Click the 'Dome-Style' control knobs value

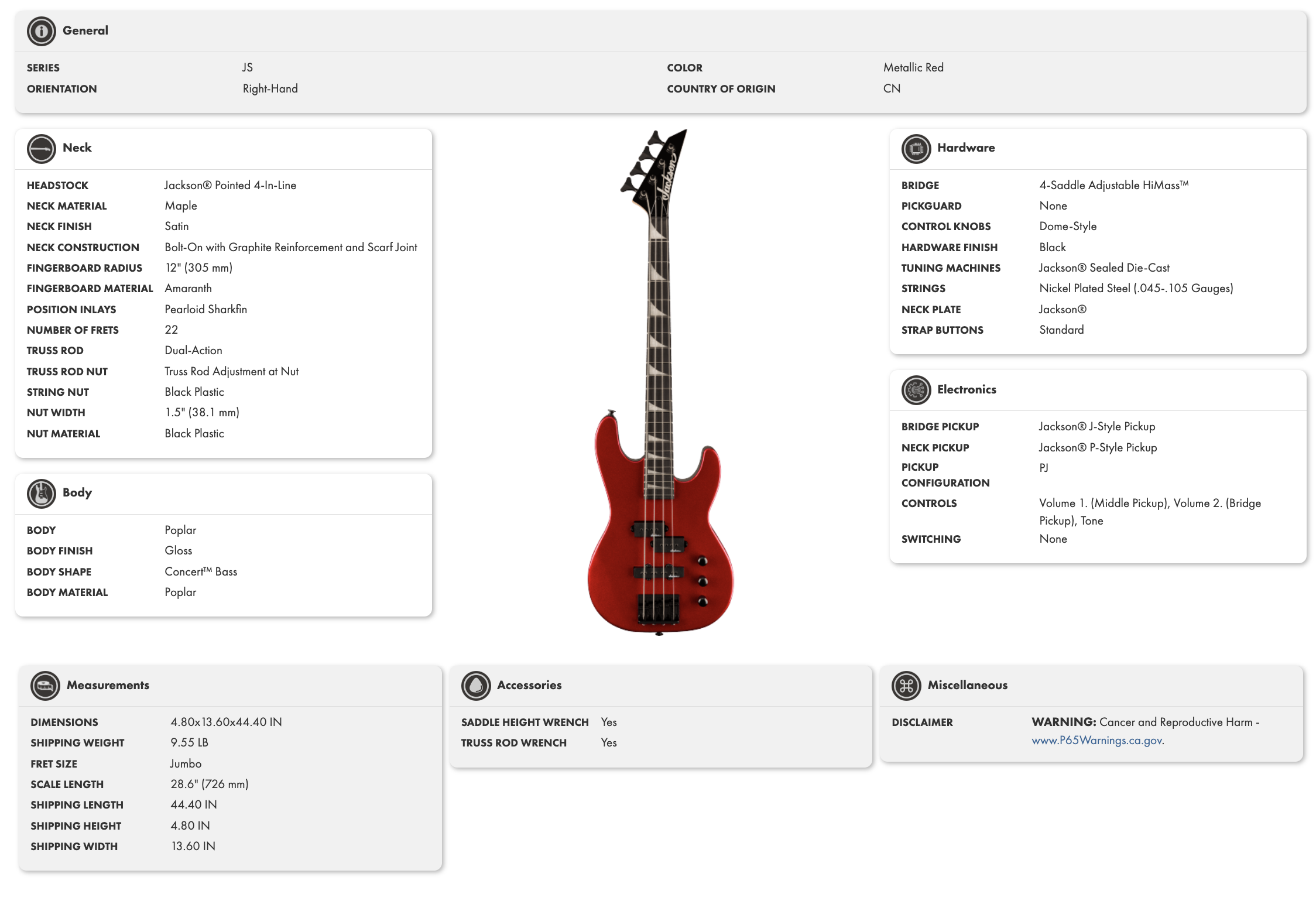click(x=1068, y=226)
